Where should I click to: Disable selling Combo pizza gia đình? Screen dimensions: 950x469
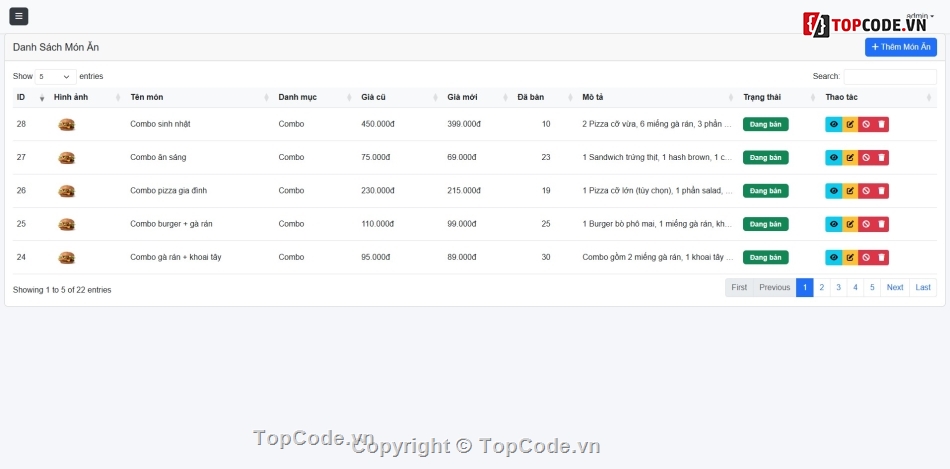coord(866,191)
